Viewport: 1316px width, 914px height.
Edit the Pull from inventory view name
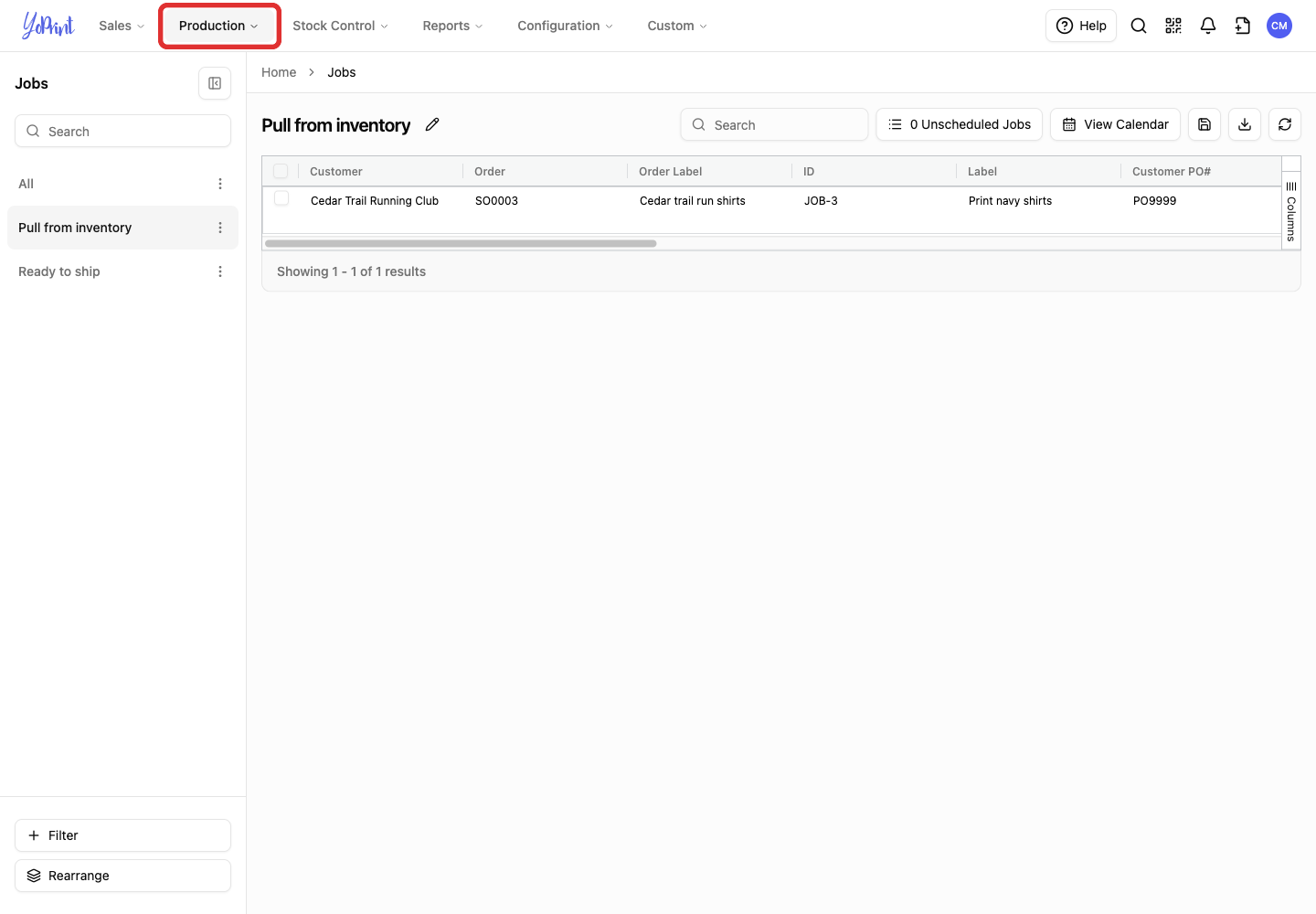pyautogui.click(x=432, y=124)
